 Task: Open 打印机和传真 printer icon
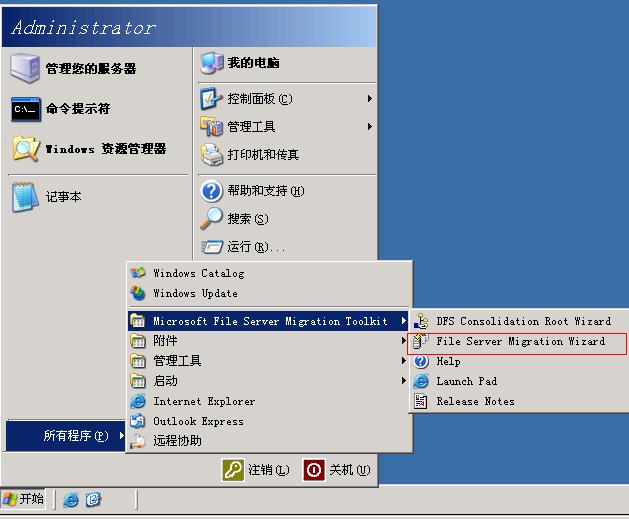click(x=211, y=155)
